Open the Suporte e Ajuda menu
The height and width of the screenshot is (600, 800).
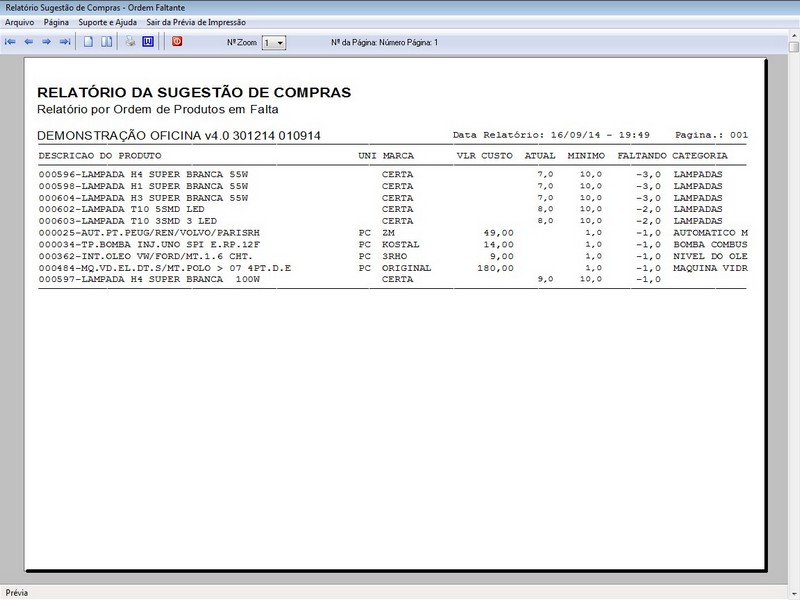tap(108, 22)
